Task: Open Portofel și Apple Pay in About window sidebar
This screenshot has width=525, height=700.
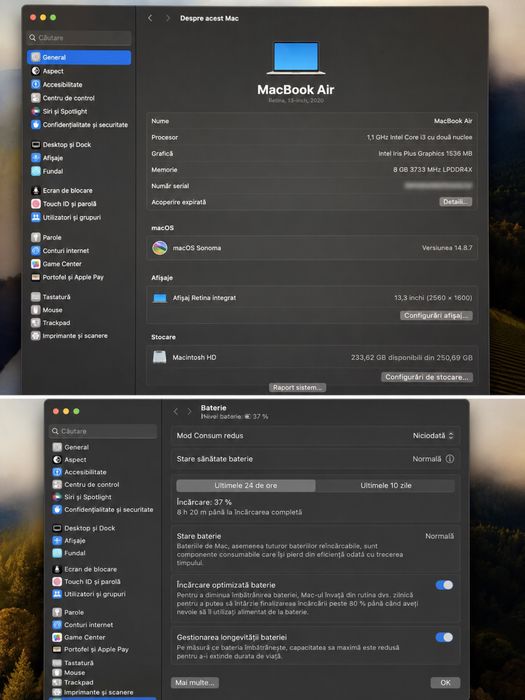Action: (x=67, y=277)
